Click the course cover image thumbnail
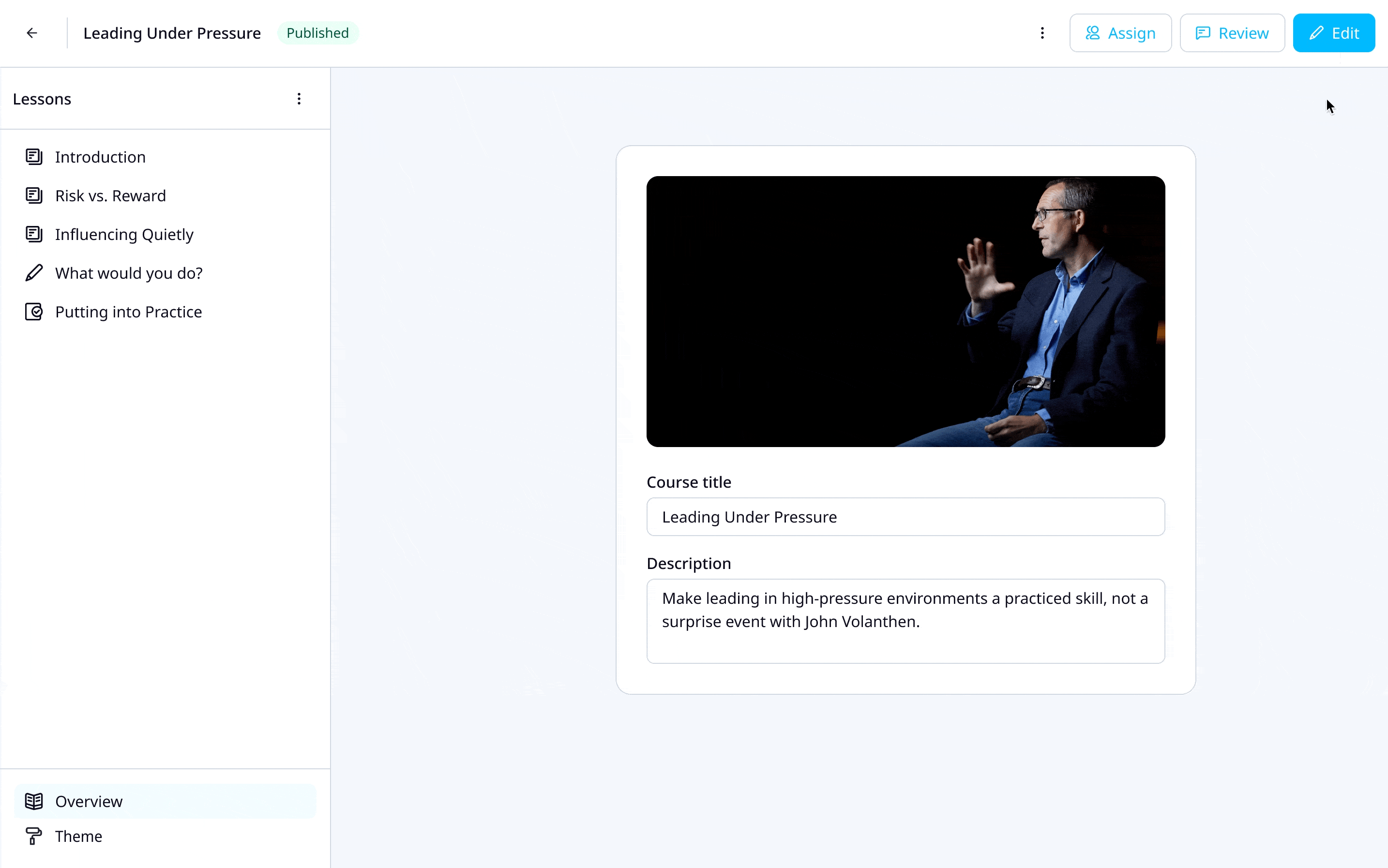 coord(905,312)
